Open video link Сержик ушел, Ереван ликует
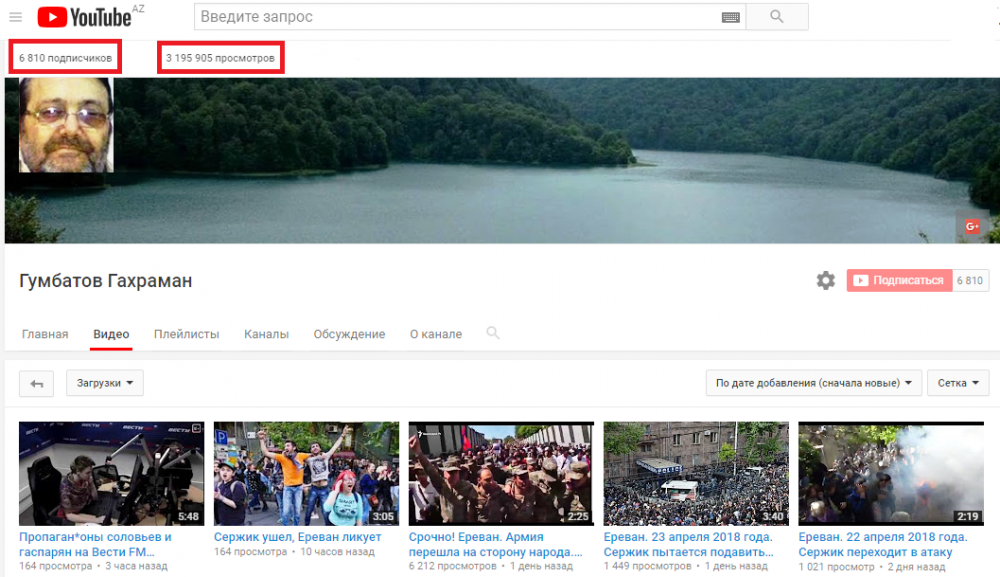The height and width of the screenshot is (577, 1000). coord(289,537)
